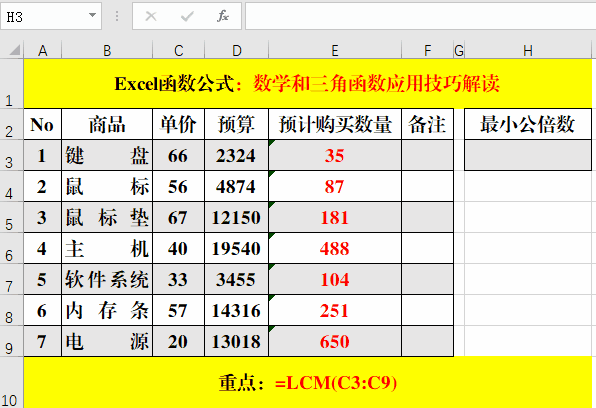Image resolution: width=596 pixels, height=408 pixels.
Task: Click budget cell '19540'
Action: point(237,248)
